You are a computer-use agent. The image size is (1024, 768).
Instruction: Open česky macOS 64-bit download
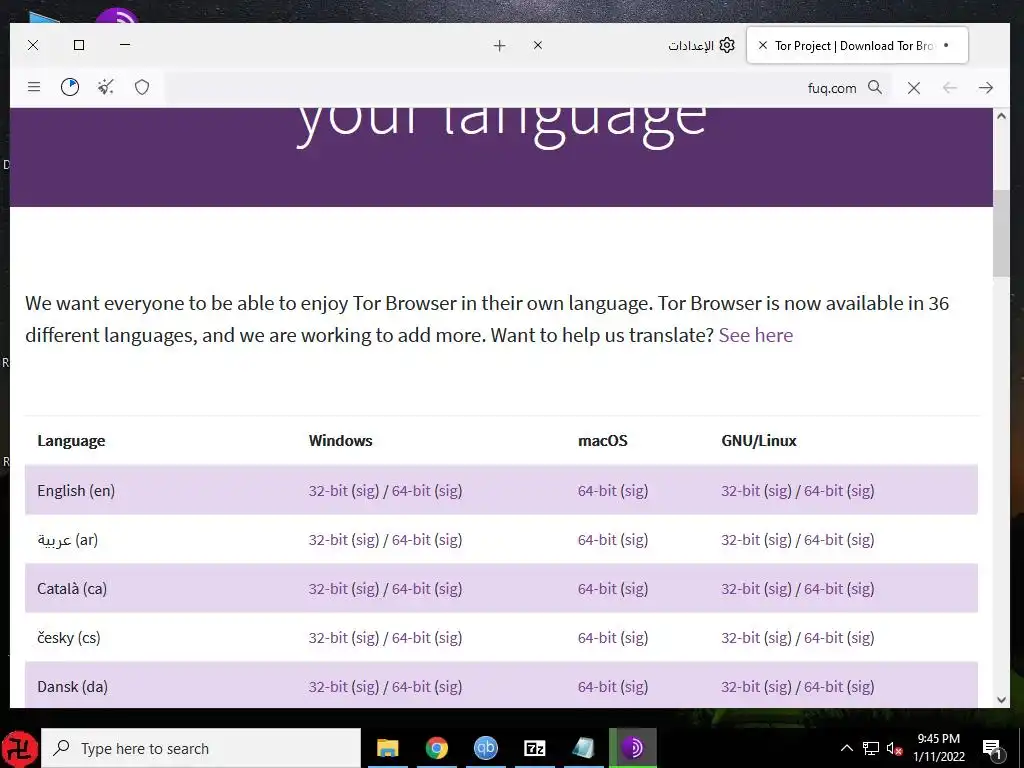pos(597,637)
